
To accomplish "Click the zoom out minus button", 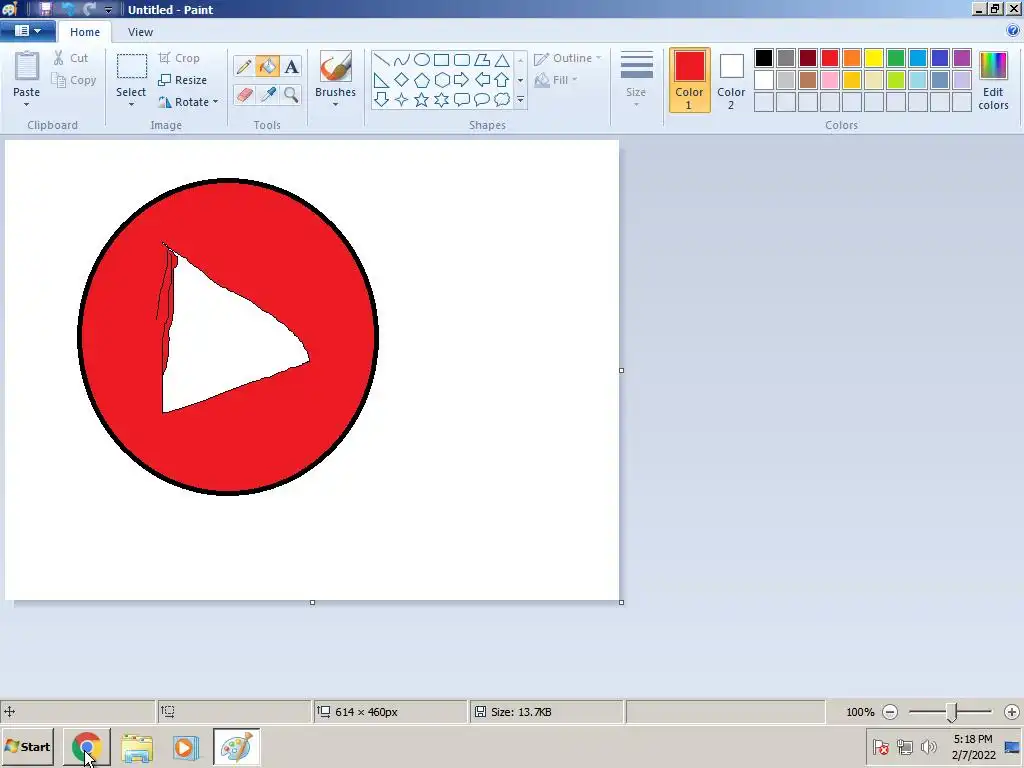I will (890, 712).
